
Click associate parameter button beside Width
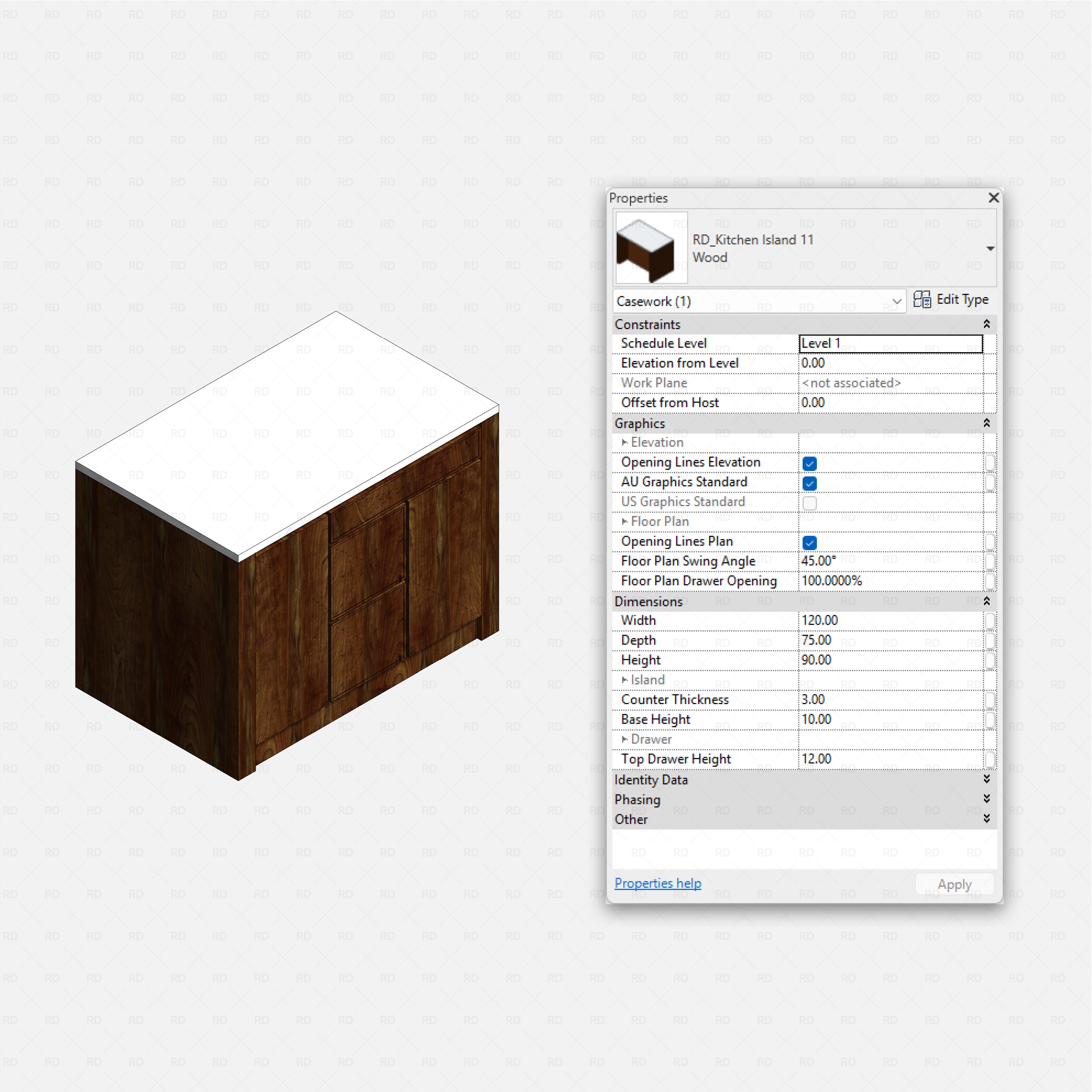[991, 621]
